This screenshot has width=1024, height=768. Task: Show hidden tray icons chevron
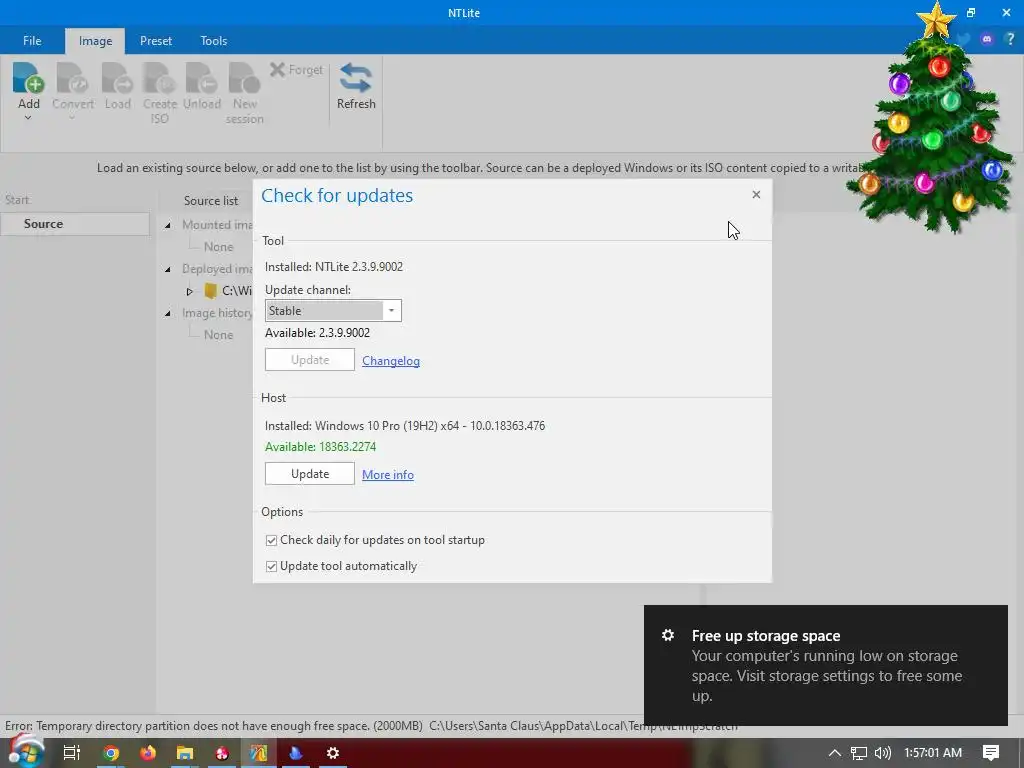click(835, 753)
